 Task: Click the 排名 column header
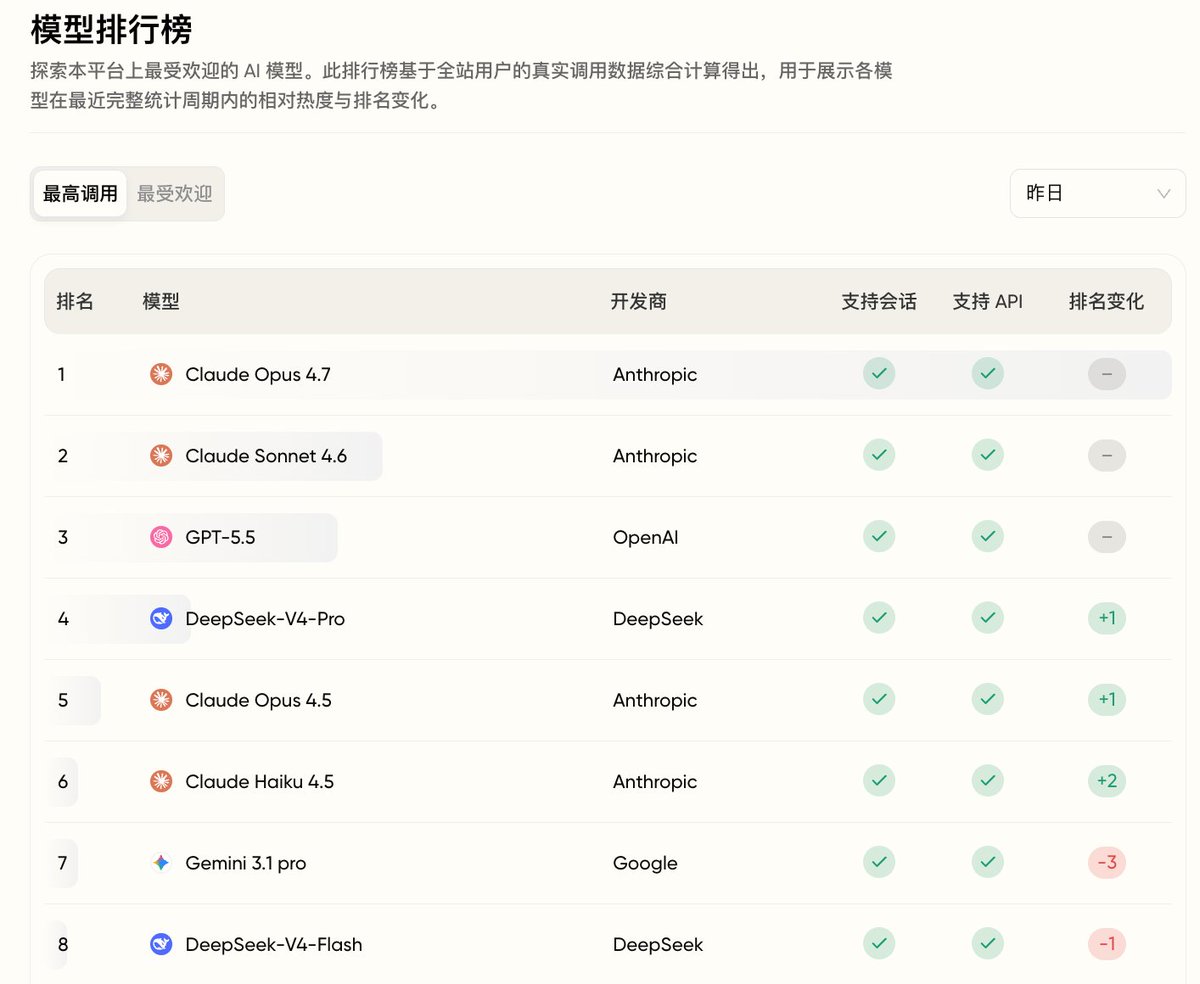click(75, 301)
